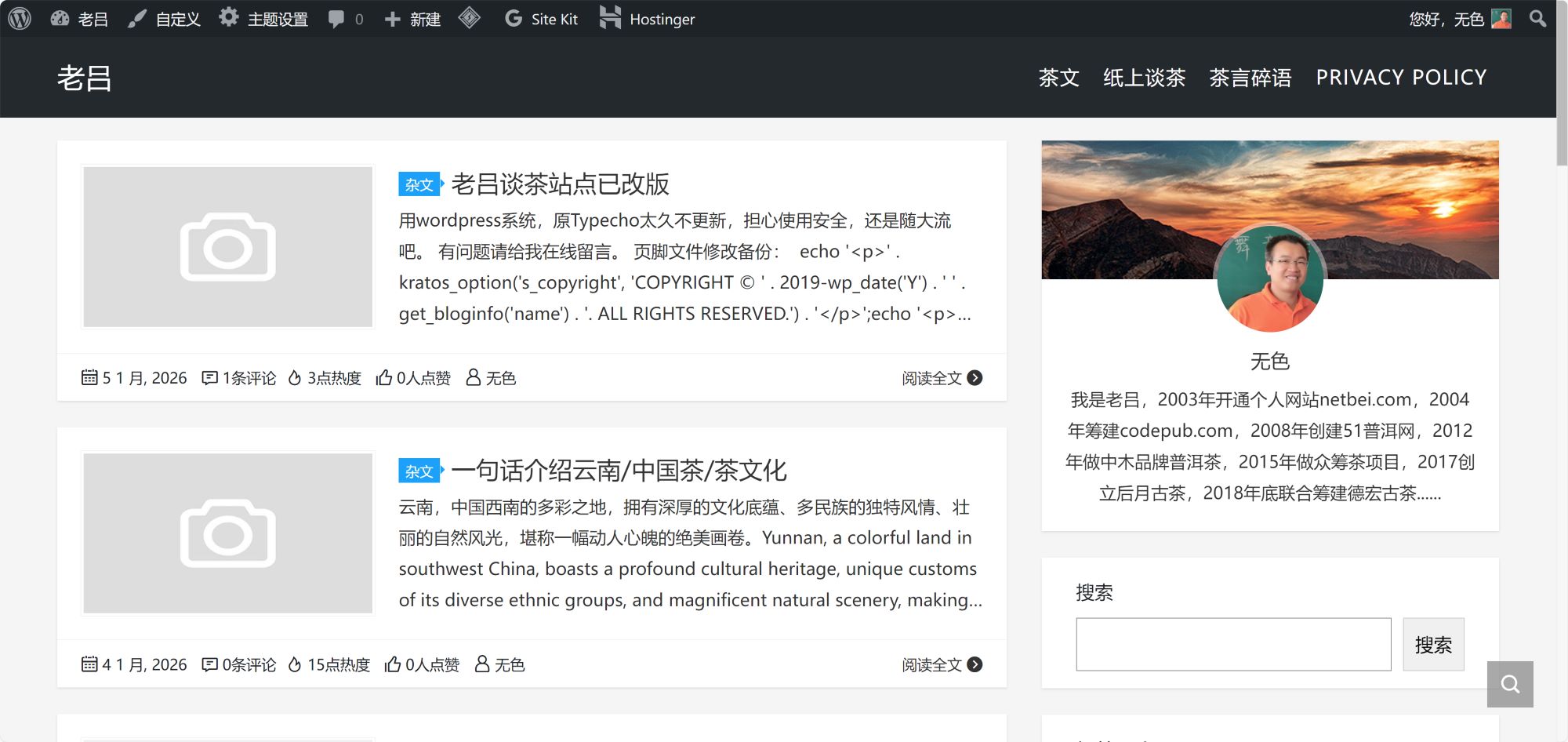The width and height of the screenshot is (1568, 742).
Task: Go to the PRIVACY POLICY page
Action: [x=1401, y=78]
